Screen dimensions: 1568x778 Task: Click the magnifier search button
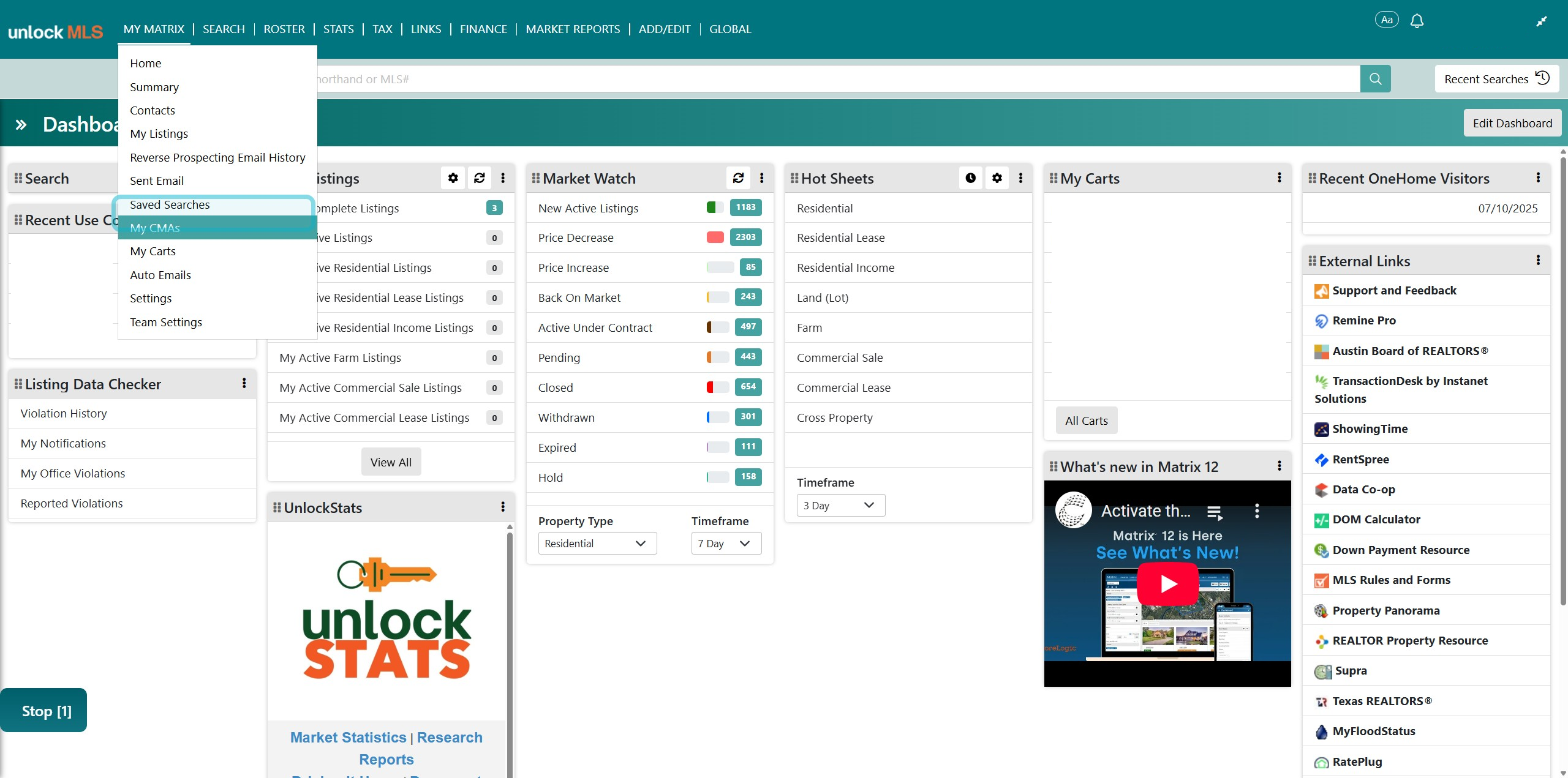click(1375, 79)
